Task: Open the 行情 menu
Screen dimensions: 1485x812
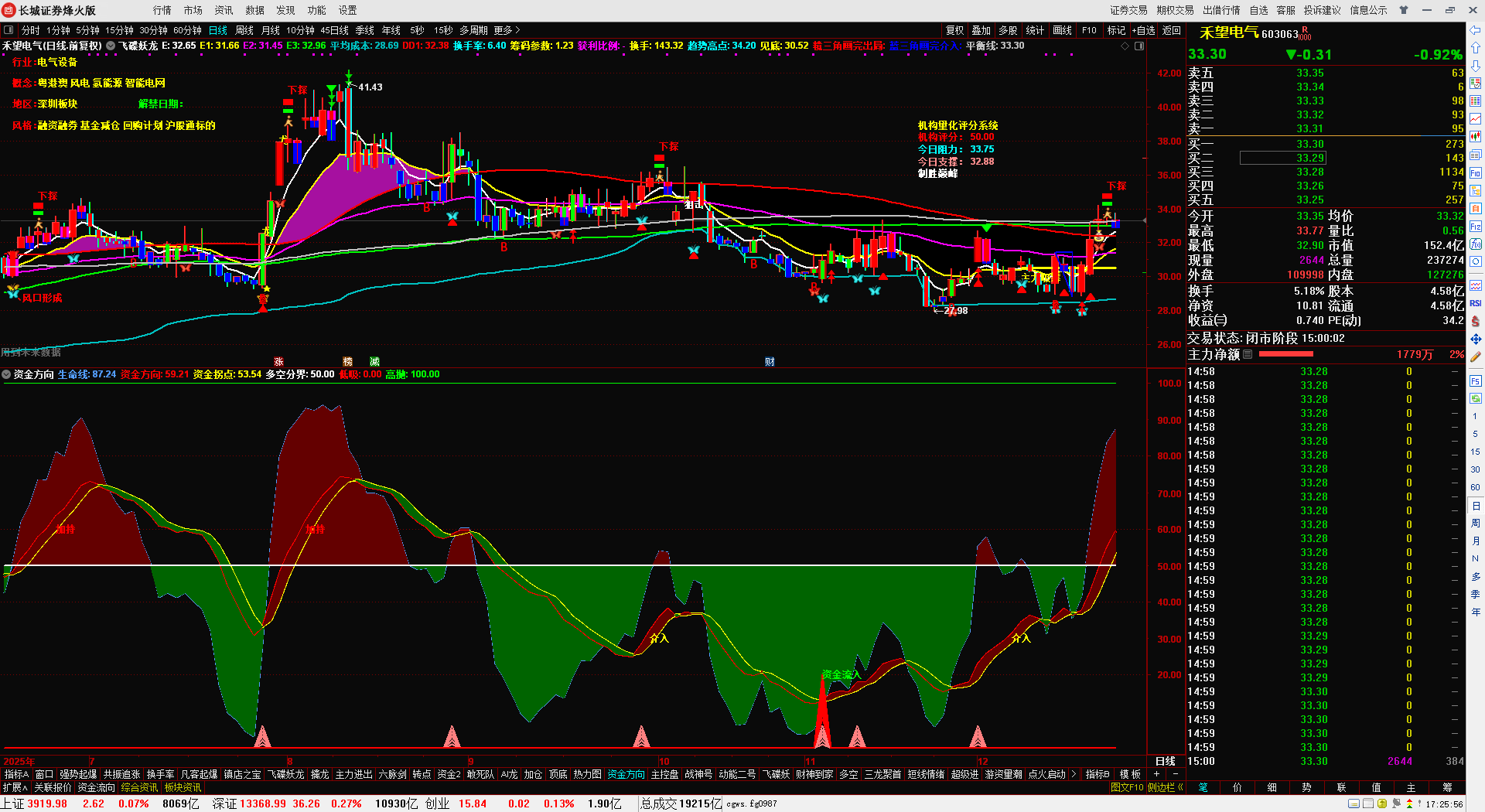Action: [162, 10]
